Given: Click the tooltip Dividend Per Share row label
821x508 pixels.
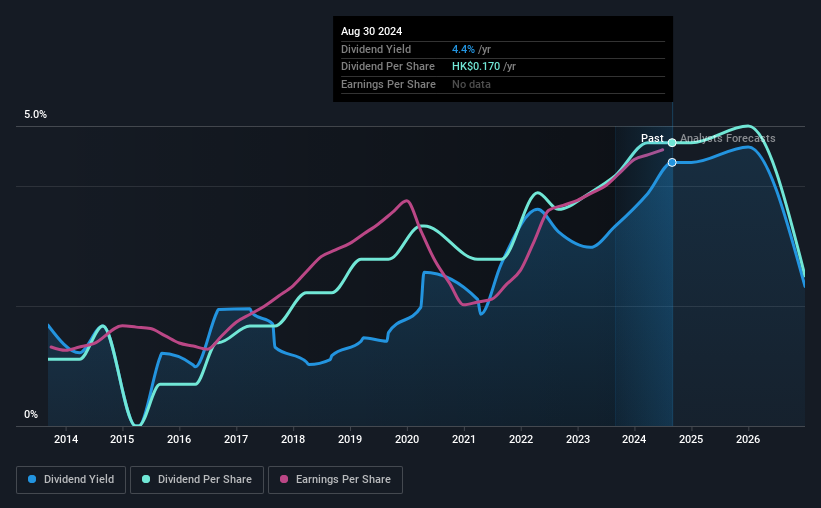Looking at the screenshot, I should point(388,67).
